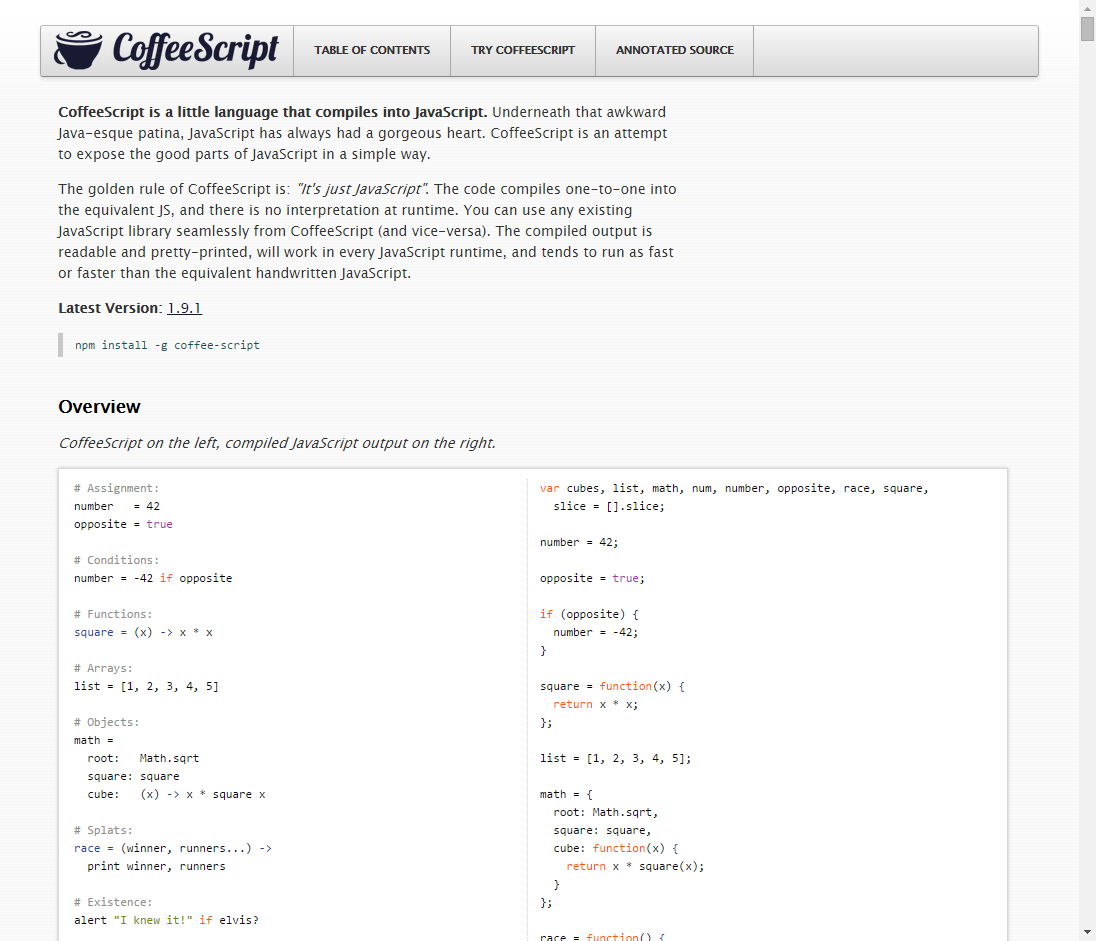Screen dimensions: 1096x941
Task: Click the '# Objects:' comment line
Action: (x=107, y=722)
